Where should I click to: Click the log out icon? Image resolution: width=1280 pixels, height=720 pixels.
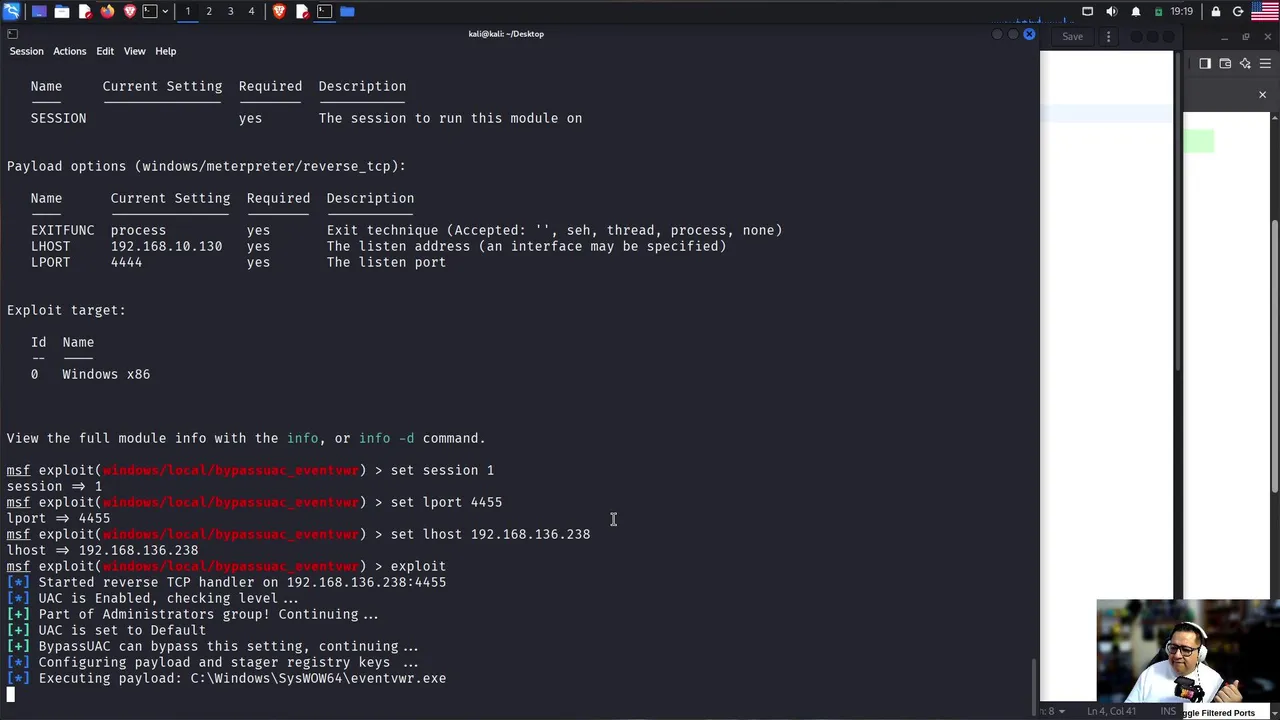[1238, 11]
